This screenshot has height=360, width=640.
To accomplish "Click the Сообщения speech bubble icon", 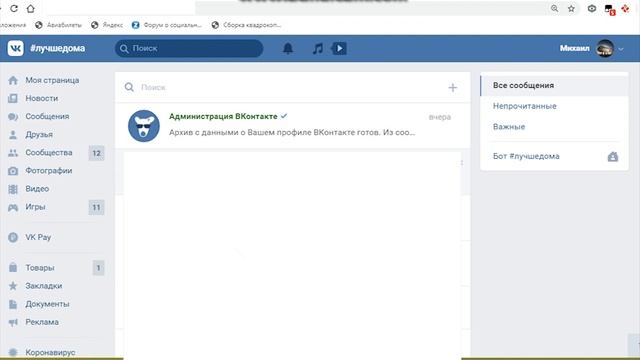I will point(13,117).
